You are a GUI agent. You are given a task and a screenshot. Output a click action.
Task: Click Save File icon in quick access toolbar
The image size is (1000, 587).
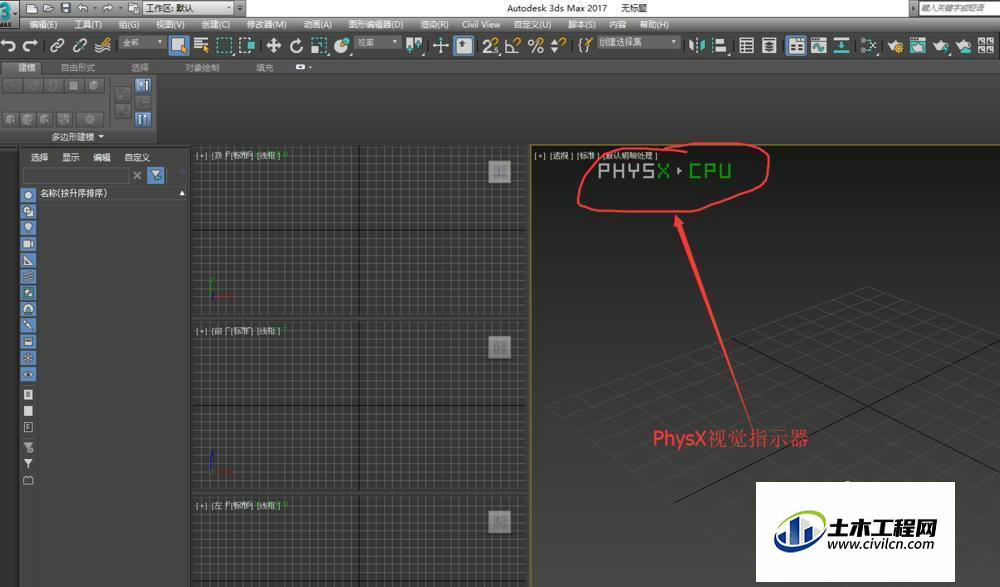pyautogui.click(x=66, y=8)
